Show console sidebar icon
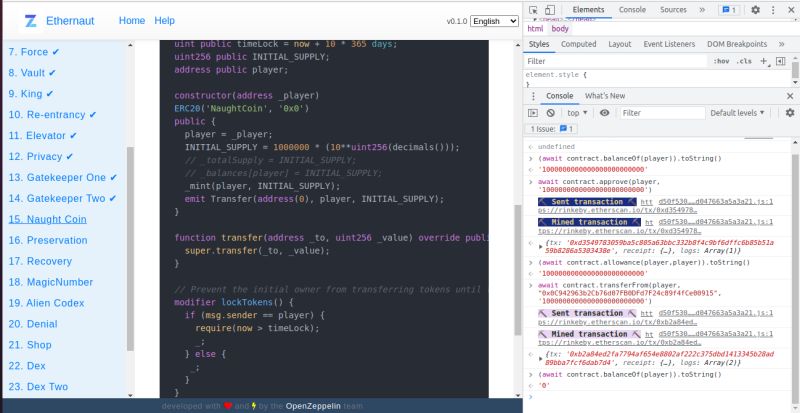Screen dimensions: 800x413 point(534,113)
